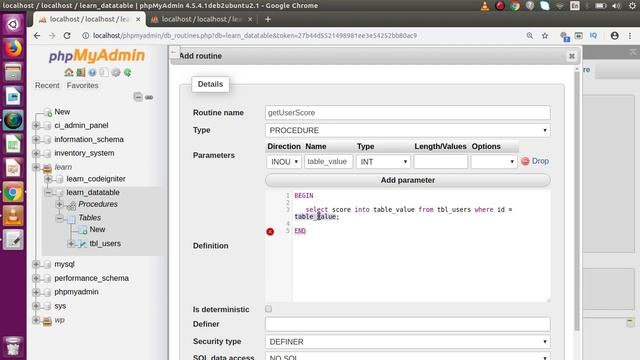Image resolution: width=640 pixels, height=360 pixels.
Task: Expand the mysql database node
Action: click(36, 264)
